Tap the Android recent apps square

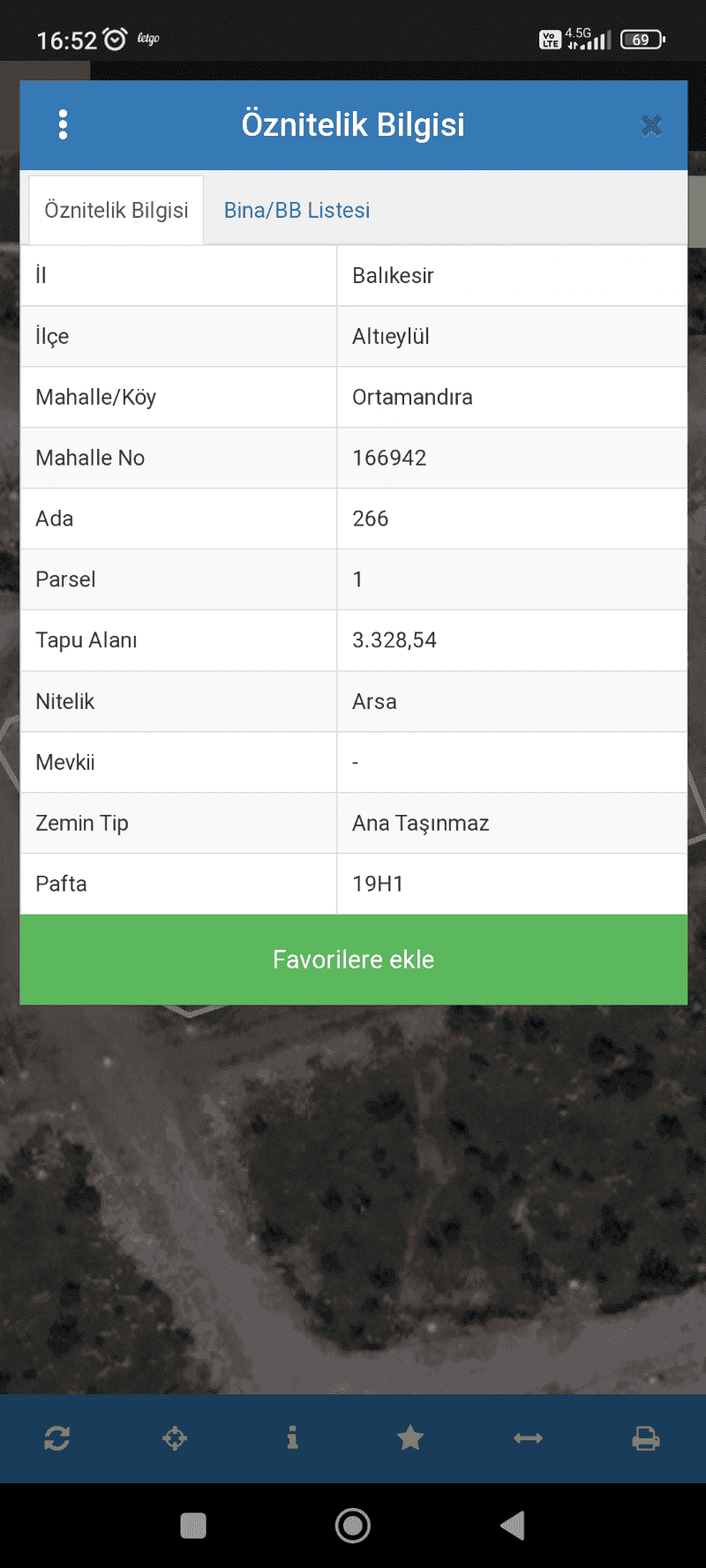[193, 1526]
